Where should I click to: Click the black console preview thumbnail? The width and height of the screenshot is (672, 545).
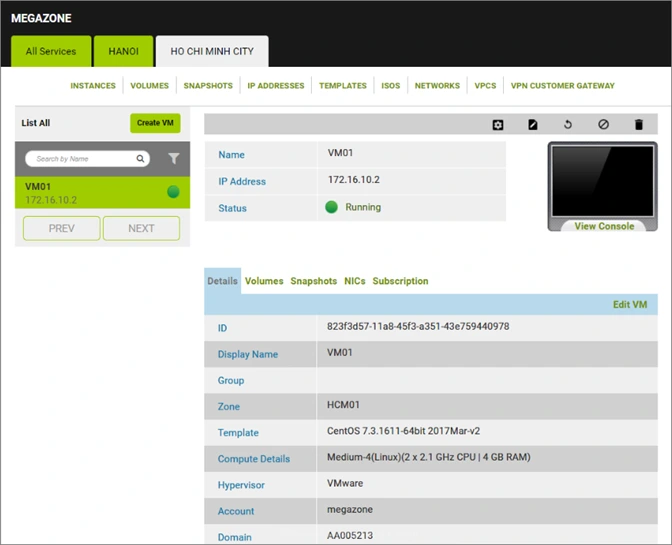coord(603,181)
